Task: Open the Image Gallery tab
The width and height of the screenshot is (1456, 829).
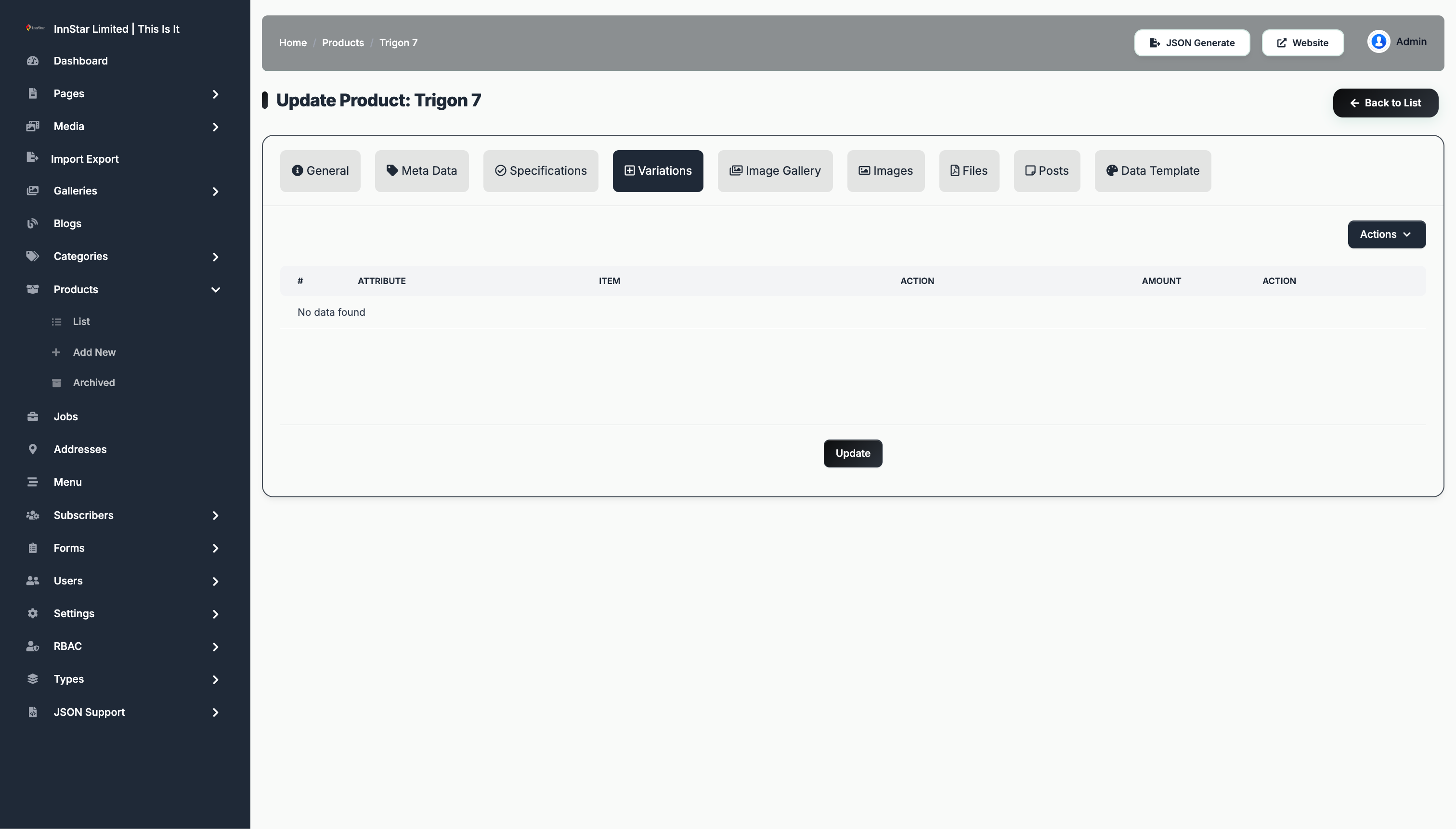Action: (775, 171)
